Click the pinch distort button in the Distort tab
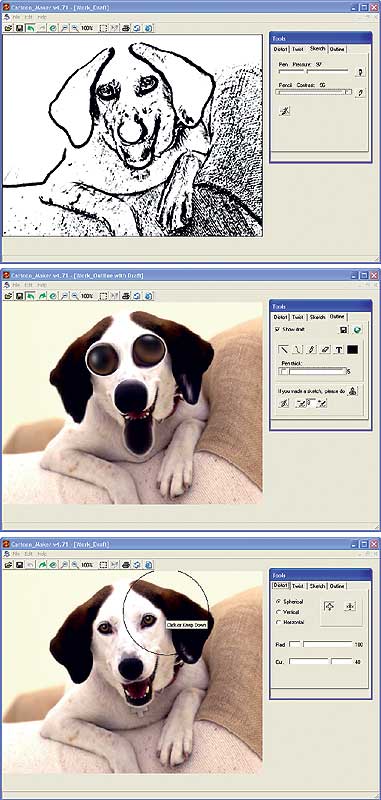This screenshot has height=800, width=381. [350, 607]
